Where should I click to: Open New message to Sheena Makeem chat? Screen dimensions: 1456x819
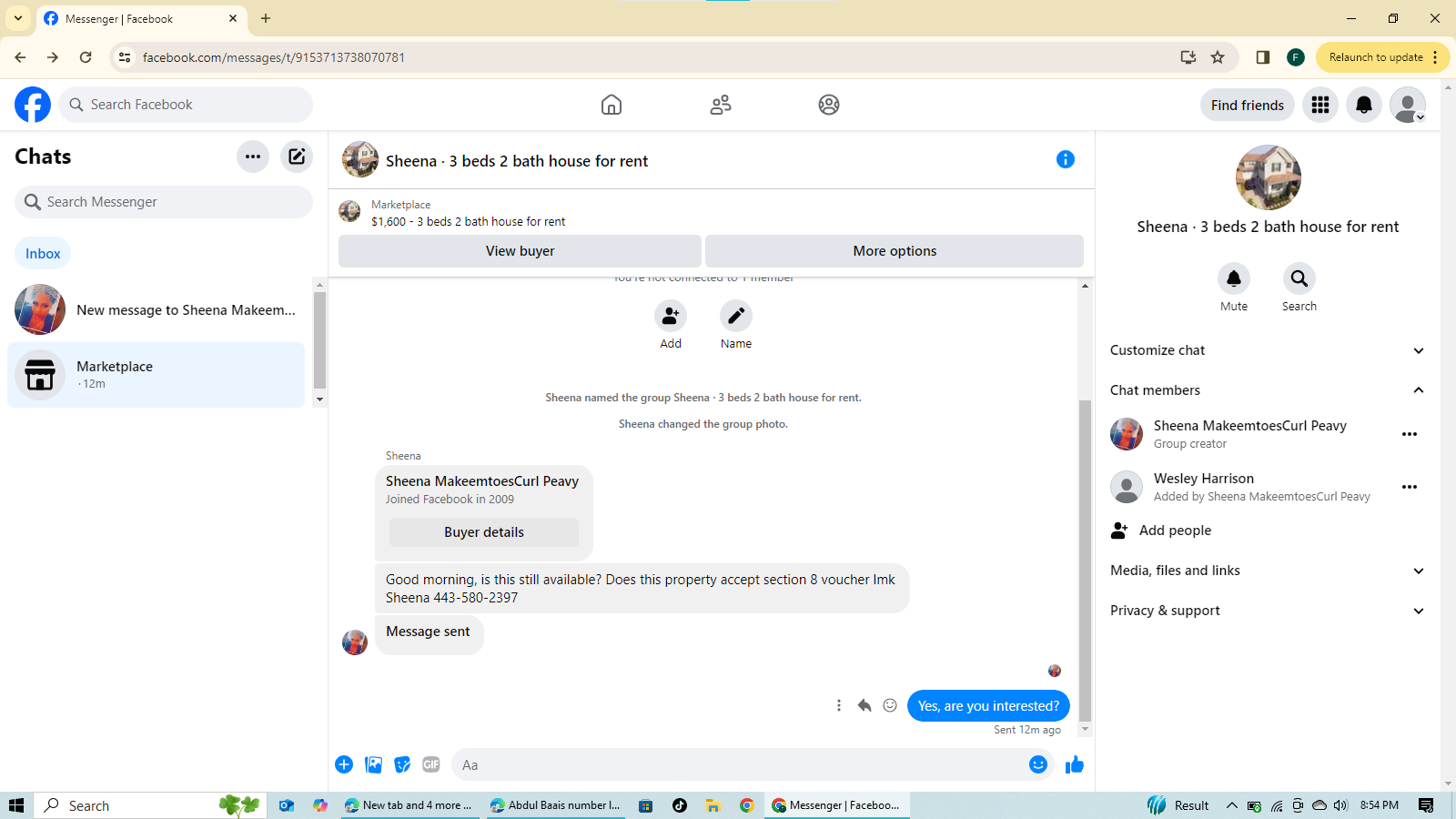[x=157, y=309]
